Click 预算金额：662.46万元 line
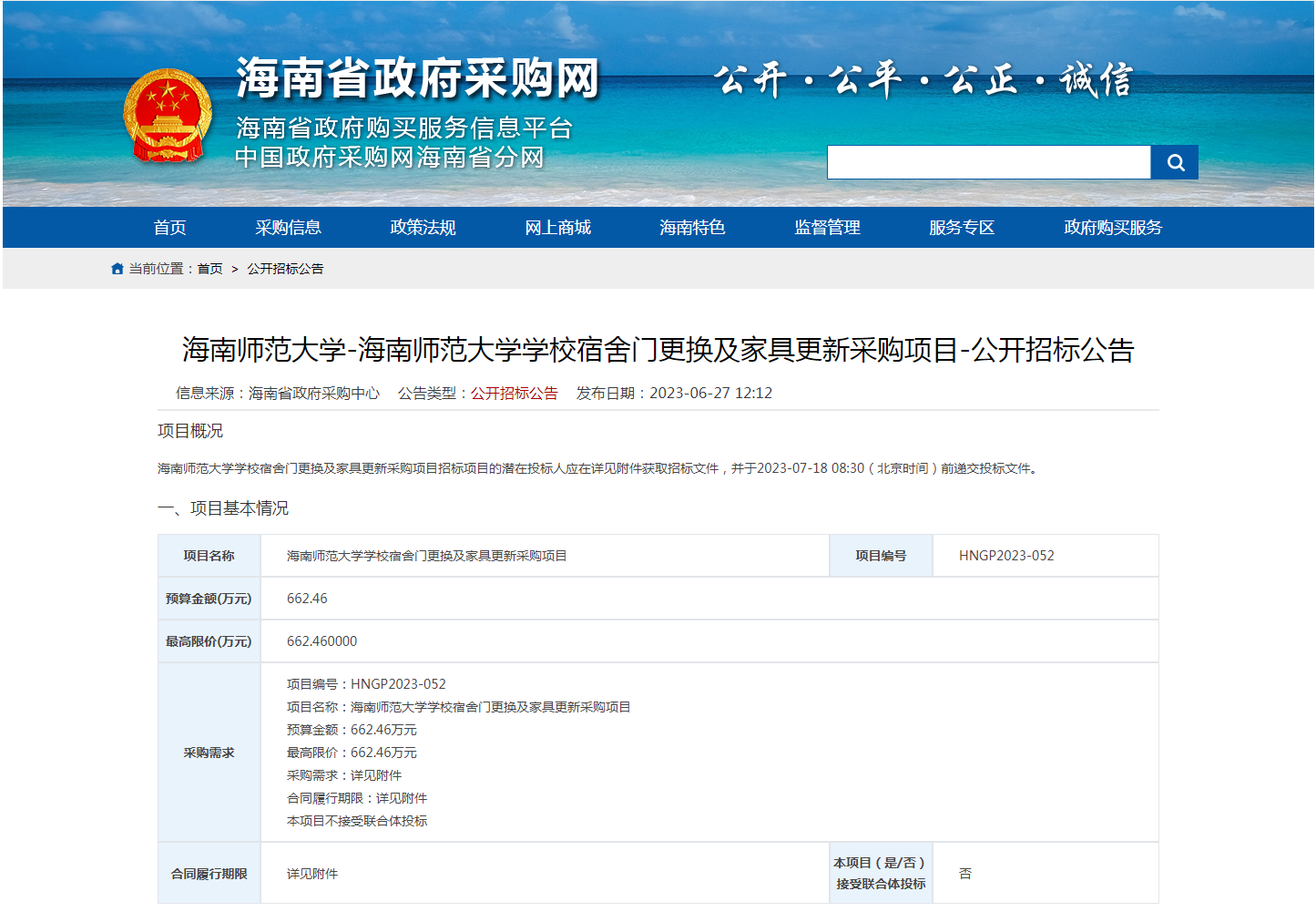1316x912 pixels. [352, 730]
